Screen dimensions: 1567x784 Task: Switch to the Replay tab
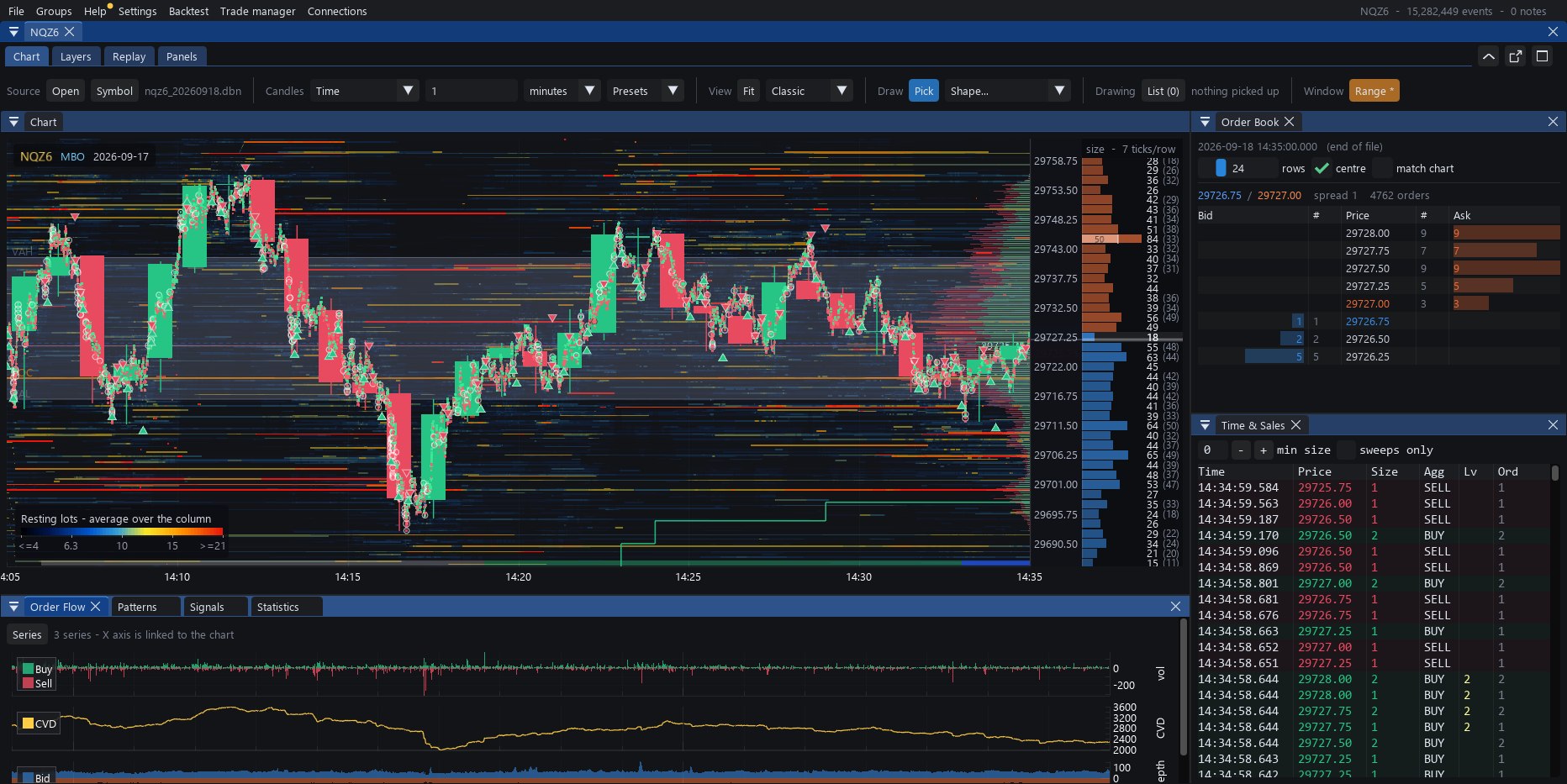[129, 56]
